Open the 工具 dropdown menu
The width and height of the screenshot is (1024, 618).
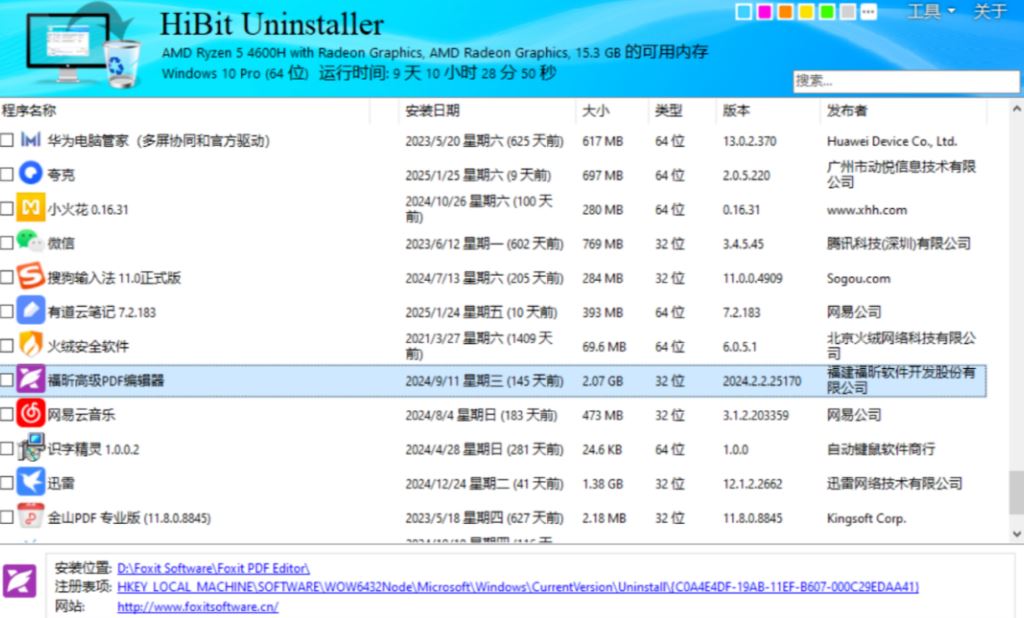point(930,12)
